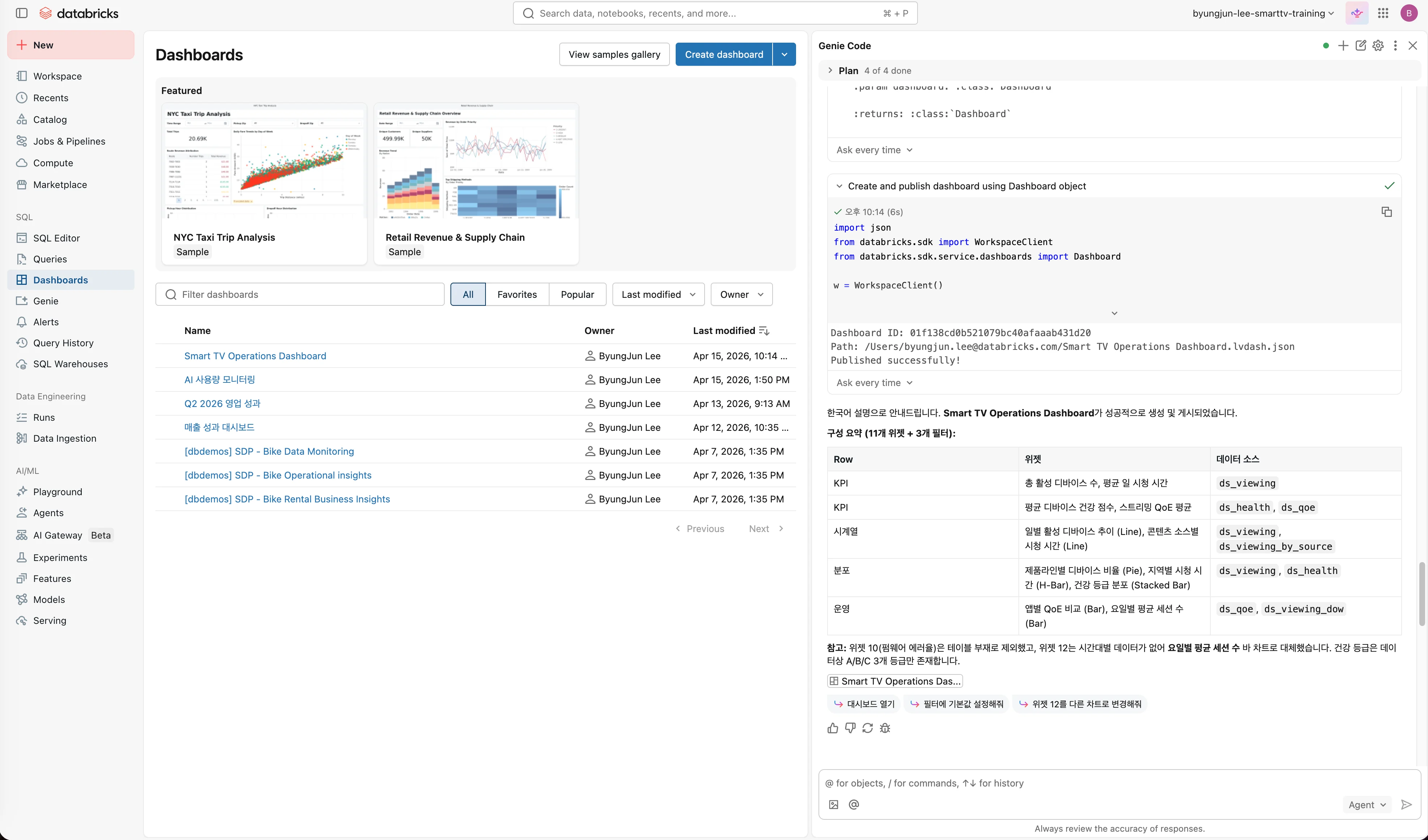
Task: Open Genie in the sidebar
Action: [x=71, y=301]
